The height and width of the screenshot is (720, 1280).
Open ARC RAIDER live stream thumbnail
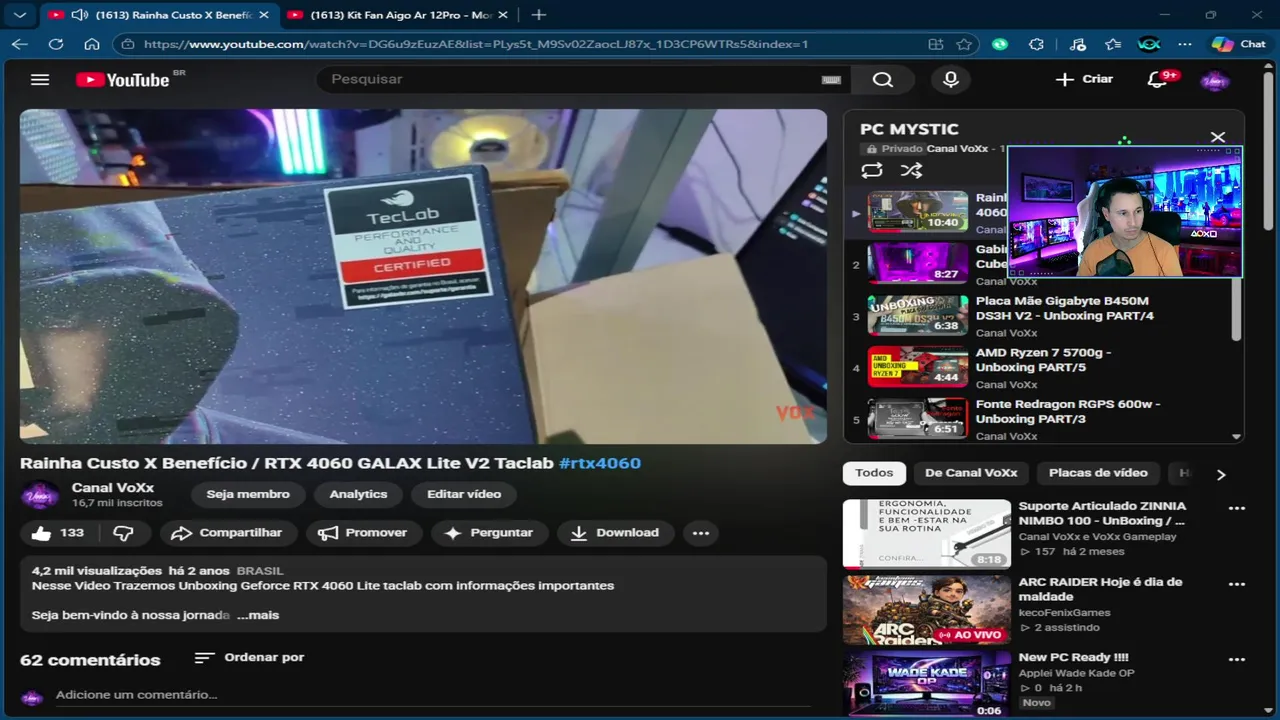click(x=927, y=610)
